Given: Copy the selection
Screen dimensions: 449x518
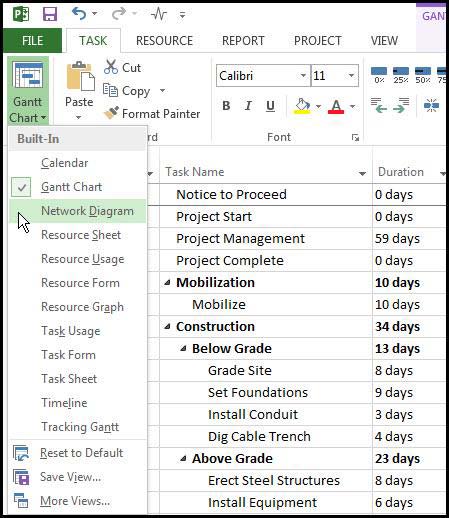Looking at the screenshot, I should (x=127, y=91).
